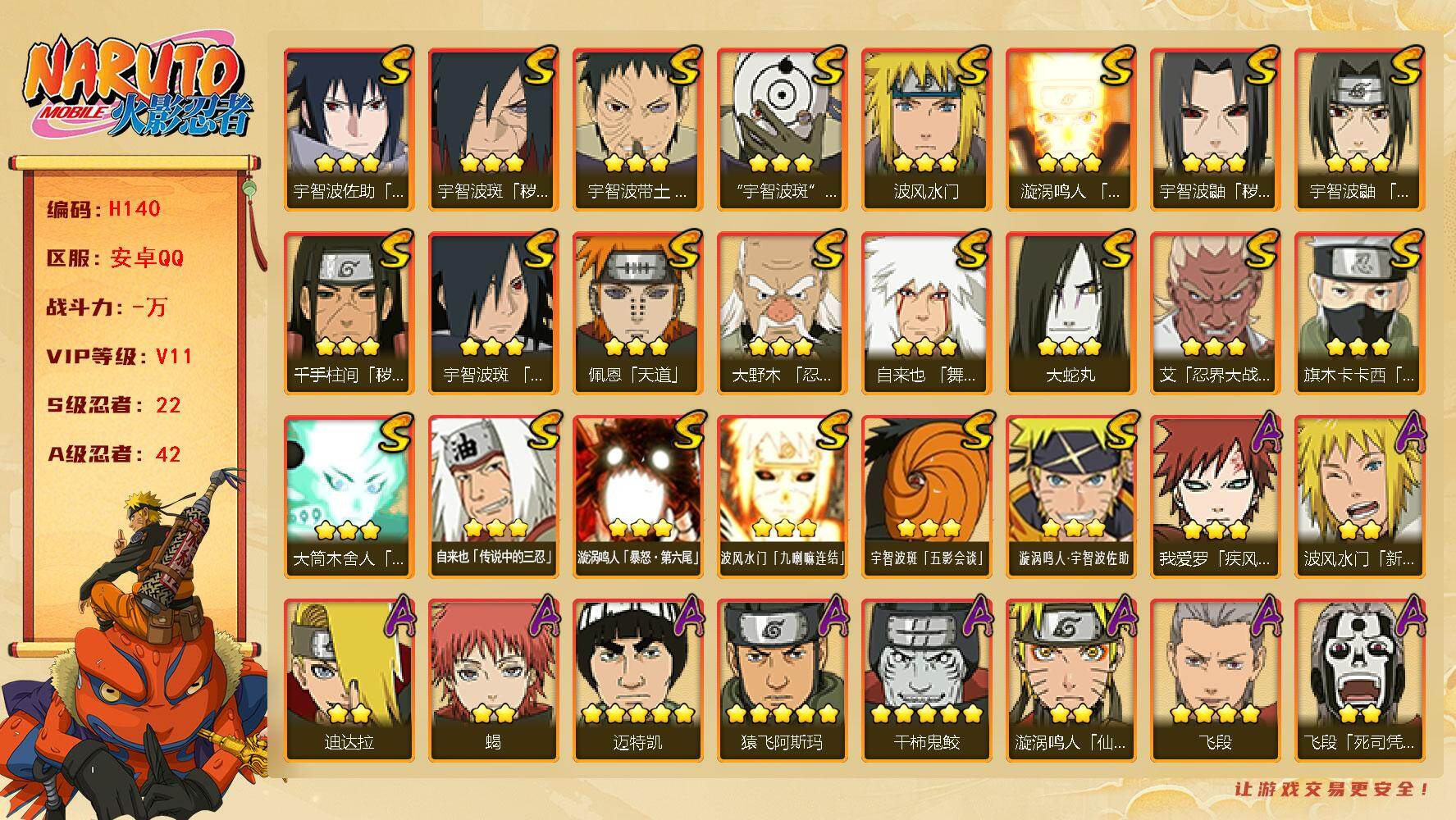1456x820 pixels.
Task: Select 自来也「传说中的三忍」 card
Action: click(x=493, y=496)
